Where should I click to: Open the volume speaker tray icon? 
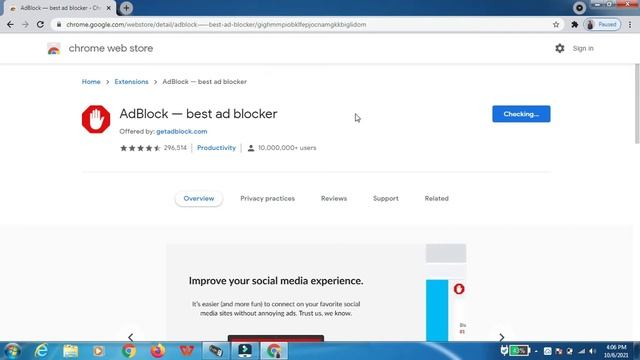(x=592, y=351)
